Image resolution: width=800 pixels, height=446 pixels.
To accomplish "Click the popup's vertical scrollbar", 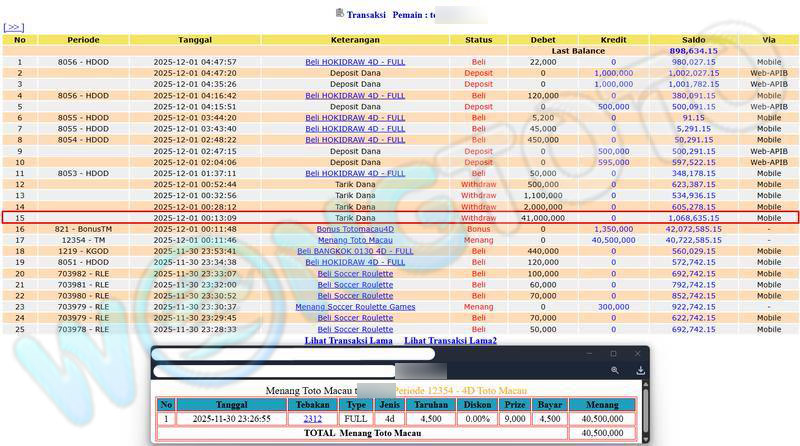I will point(644,410).
